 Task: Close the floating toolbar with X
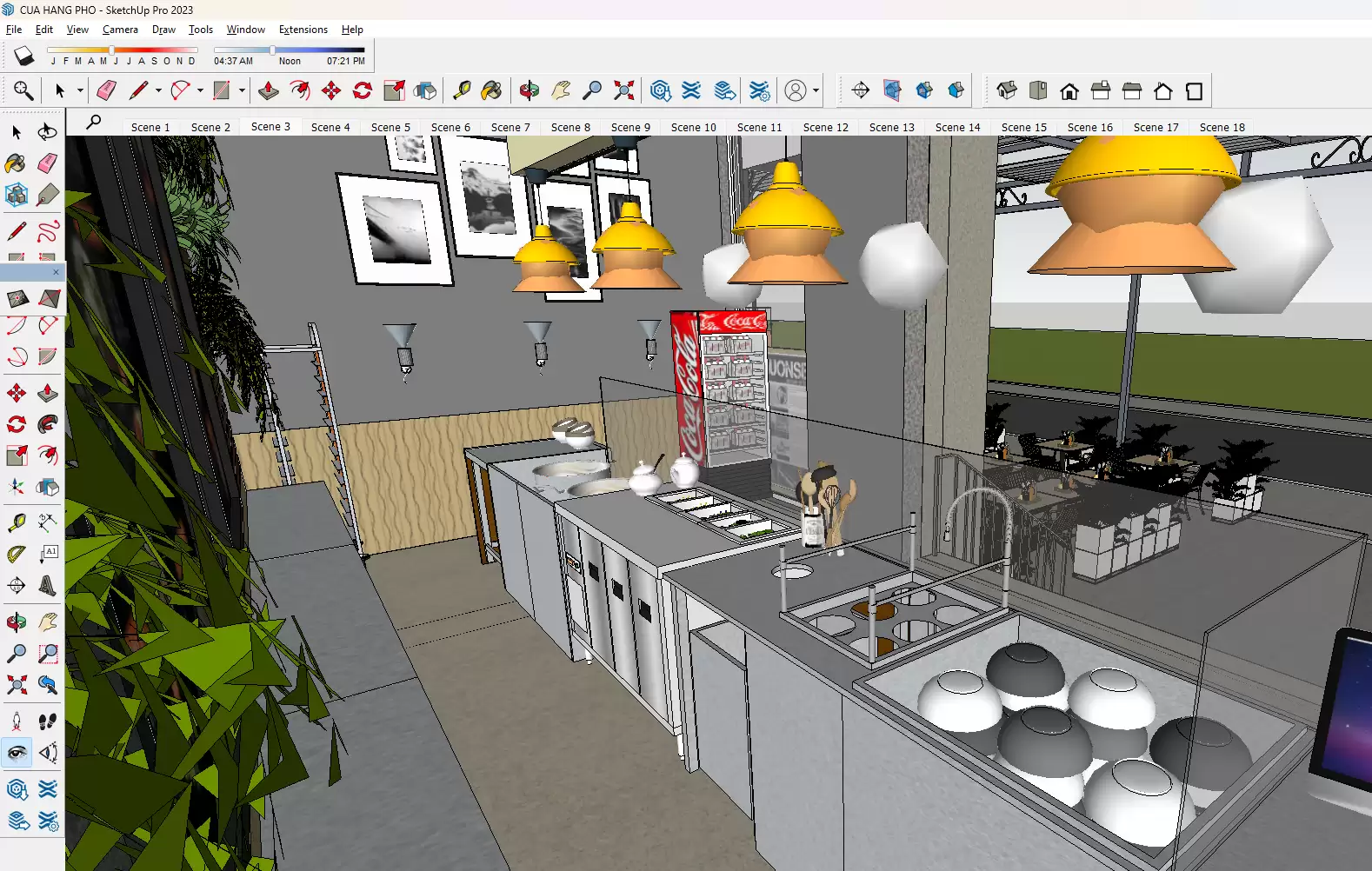click(56, 272)
